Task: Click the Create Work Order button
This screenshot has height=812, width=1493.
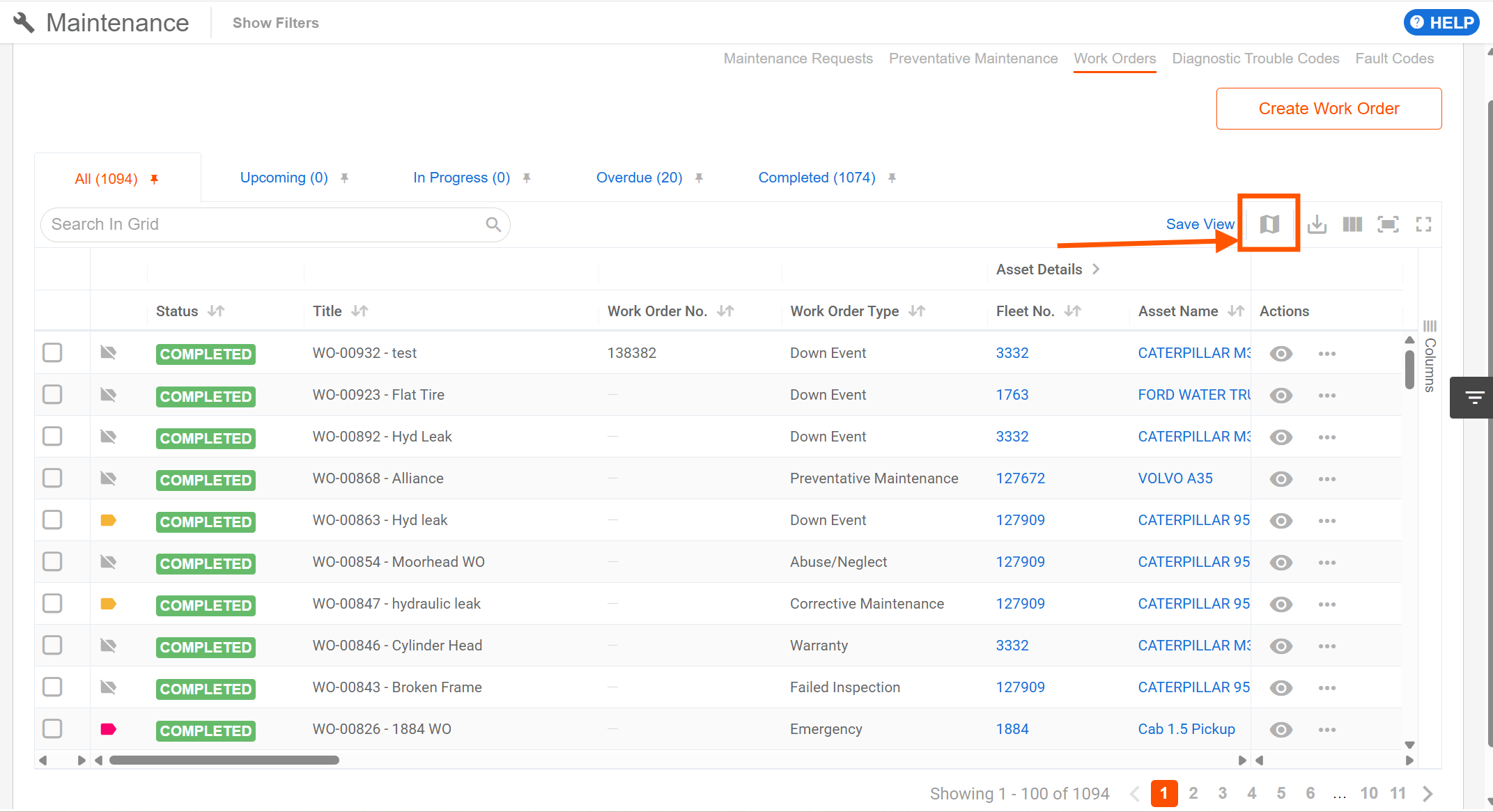Action: tap(1328, 109)
